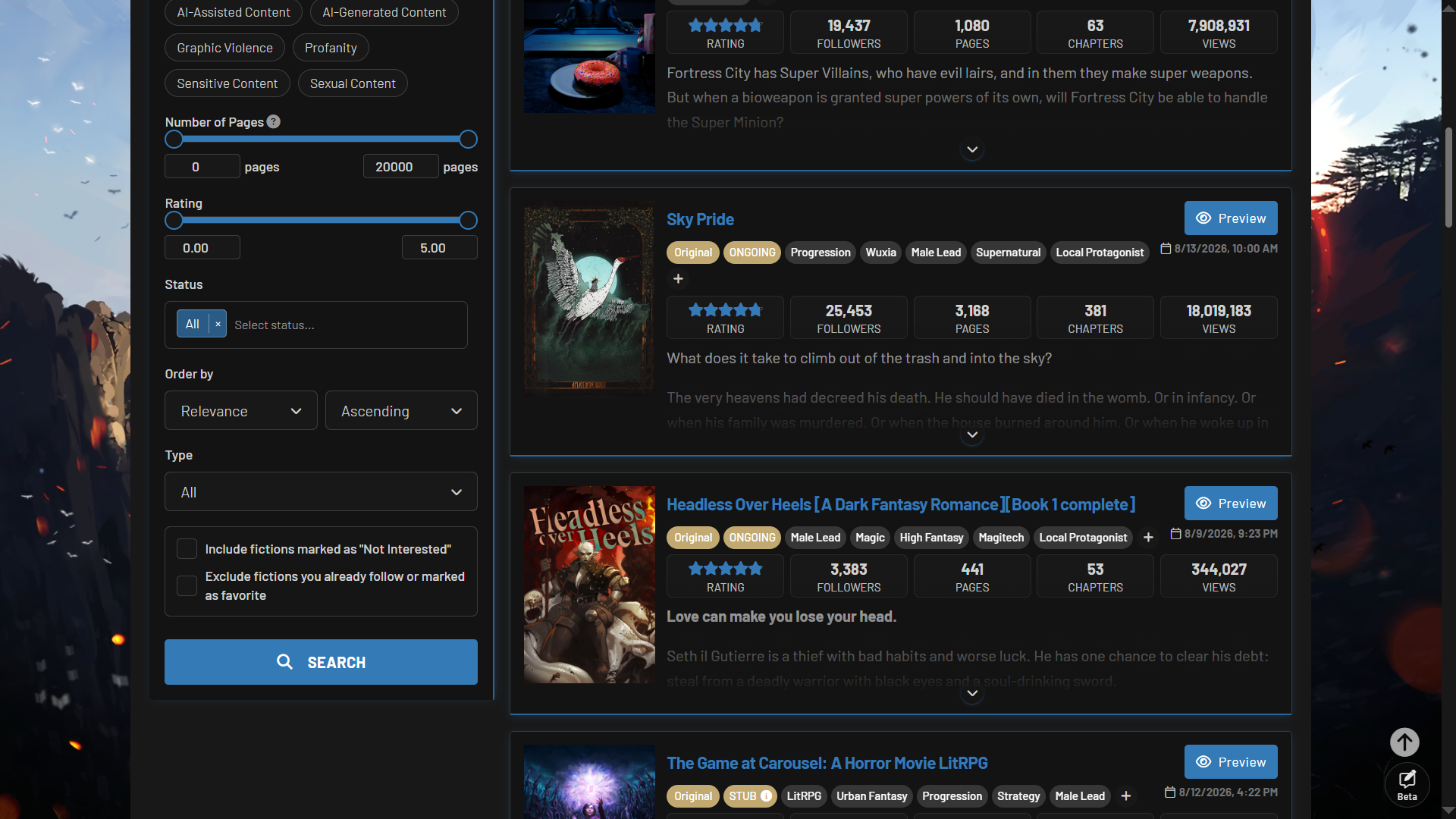Click the Number of Pages maximum slider handle
1456x819 pixels.
tap(468, 139)
